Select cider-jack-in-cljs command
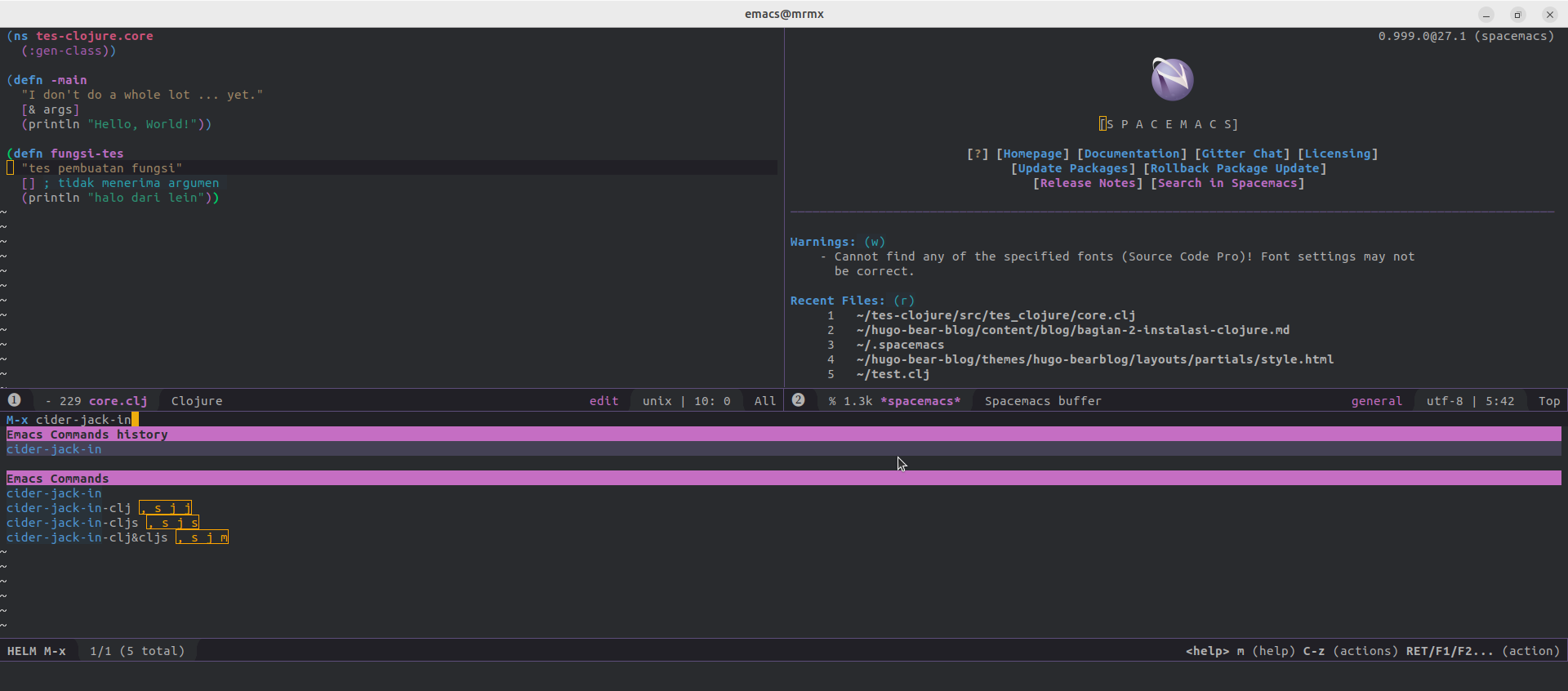The width and height of the screenshot is (1568, 691). click(x=73, y=523)
